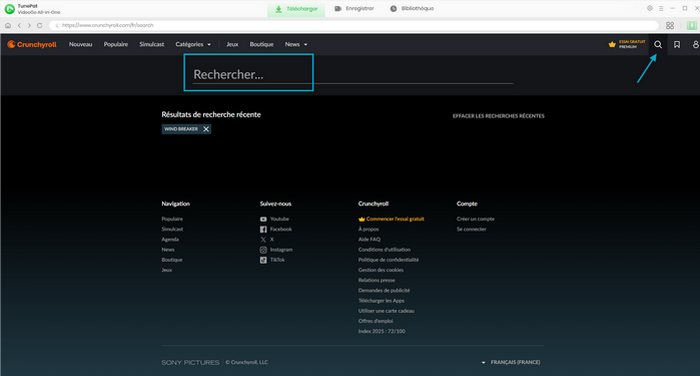Open the Bibliothèque tab
This screenshot has height=376, width=700.
[412, 8]
